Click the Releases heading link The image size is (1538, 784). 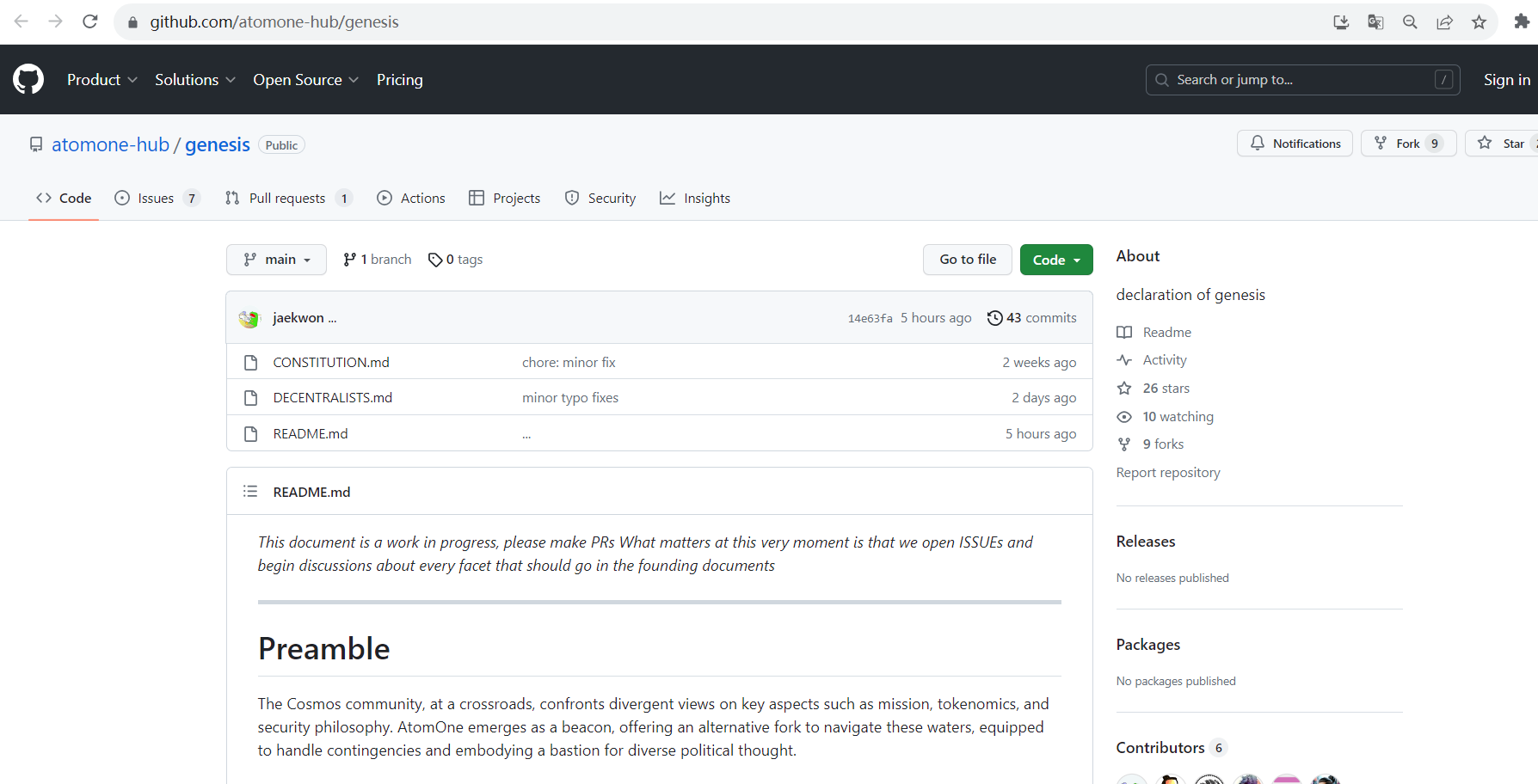1146,542
